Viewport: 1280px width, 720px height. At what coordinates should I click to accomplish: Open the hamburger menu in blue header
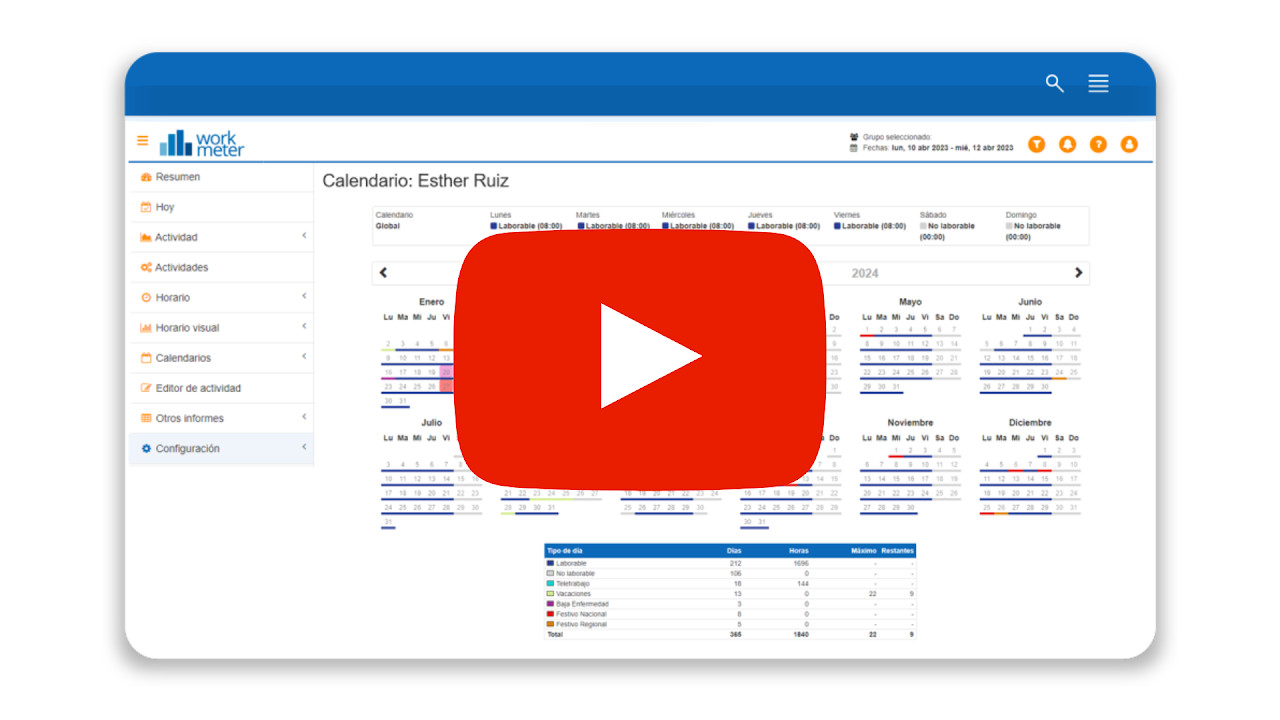[x=1098, y=84]
